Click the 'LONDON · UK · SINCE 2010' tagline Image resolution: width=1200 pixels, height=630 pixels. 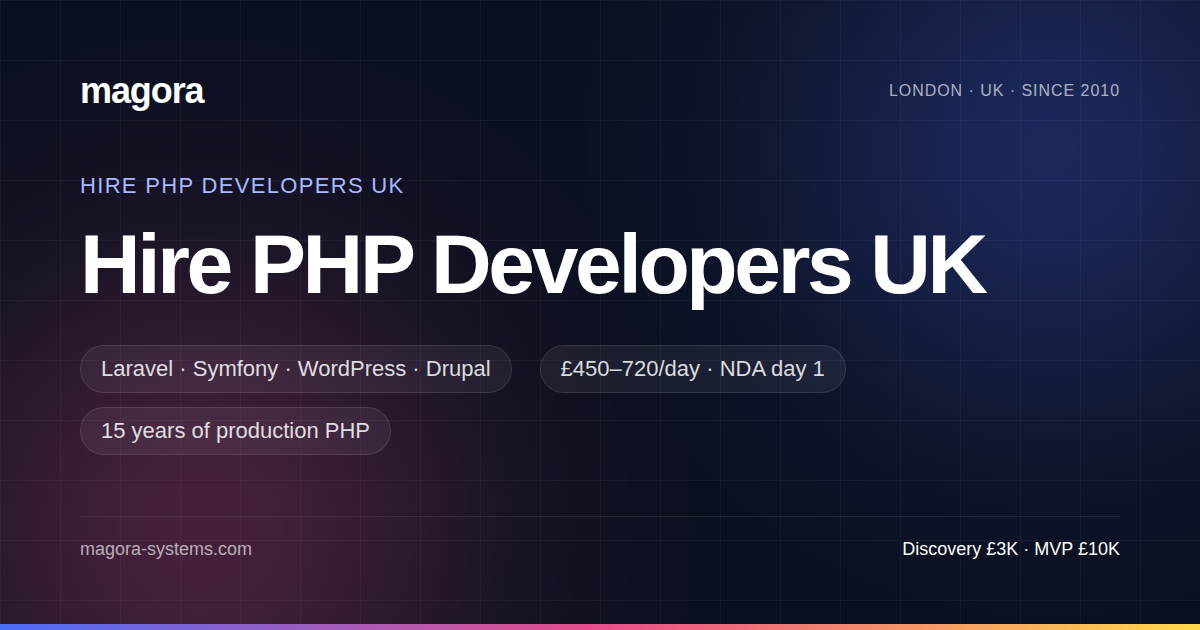tap(1004, 90)
